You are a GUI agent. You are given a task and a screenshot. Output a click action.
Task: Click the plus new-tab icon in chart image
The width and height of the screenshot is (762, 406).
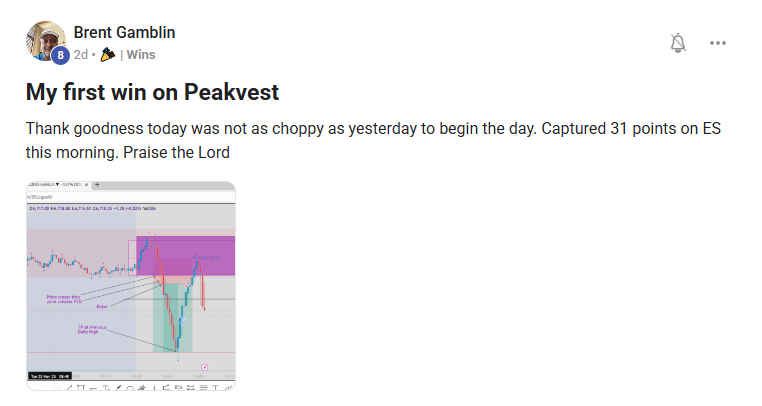96,186
